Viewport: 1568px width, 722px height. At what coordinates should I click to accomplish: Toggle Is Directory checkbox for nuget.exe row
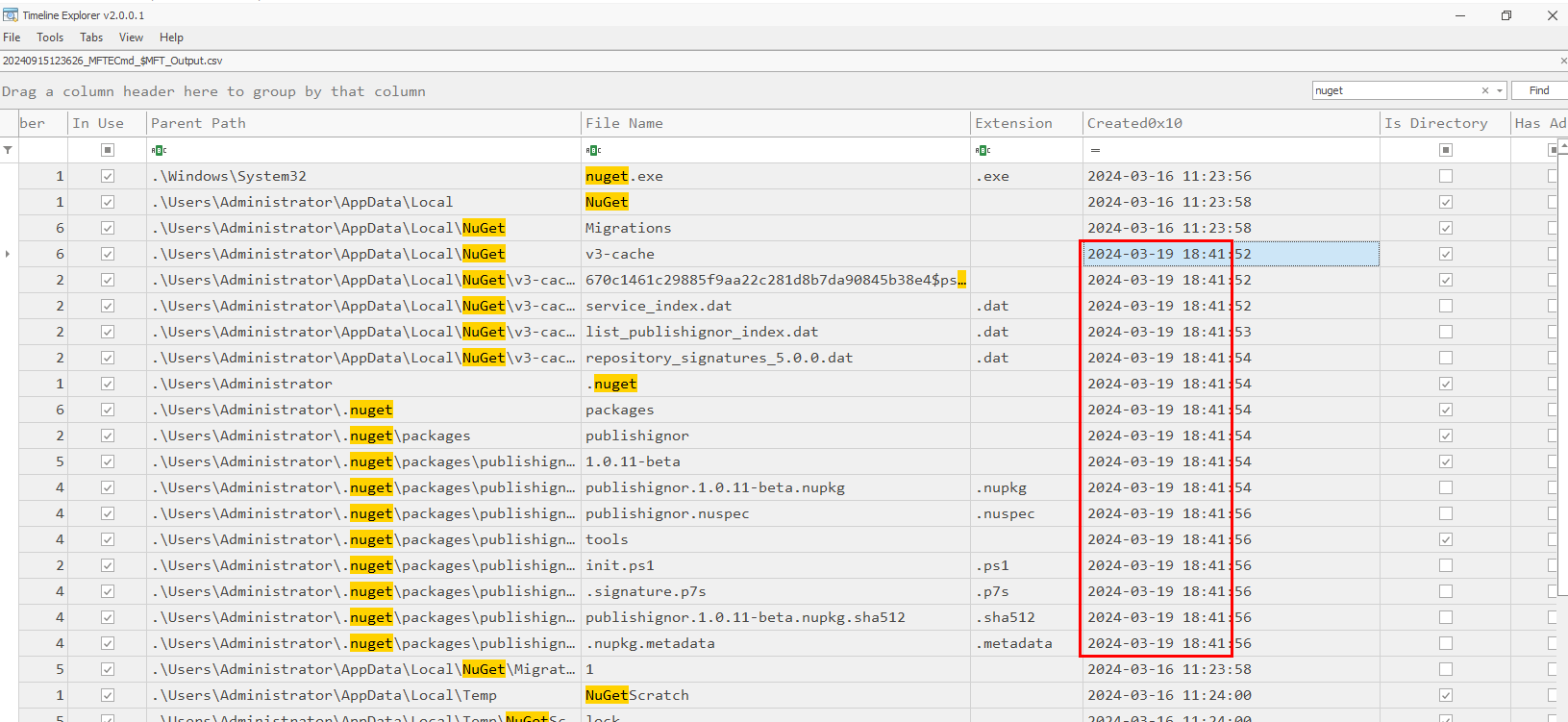pos(1446,176)
